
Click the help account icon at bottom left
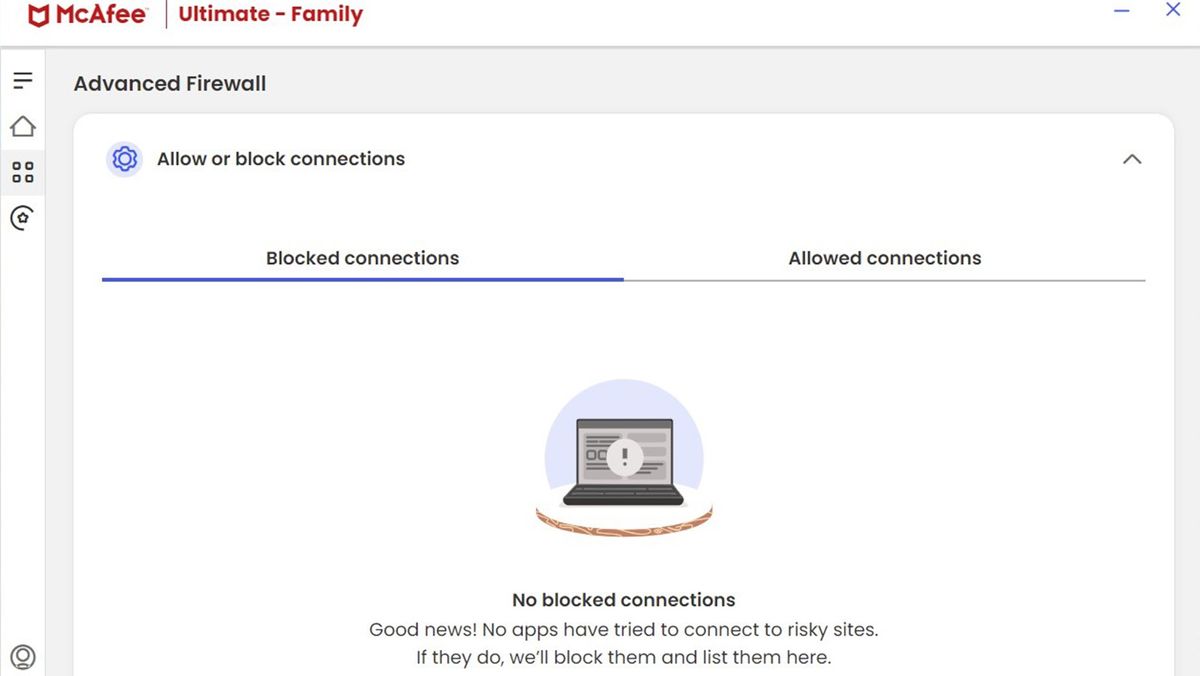coord(24,657)
